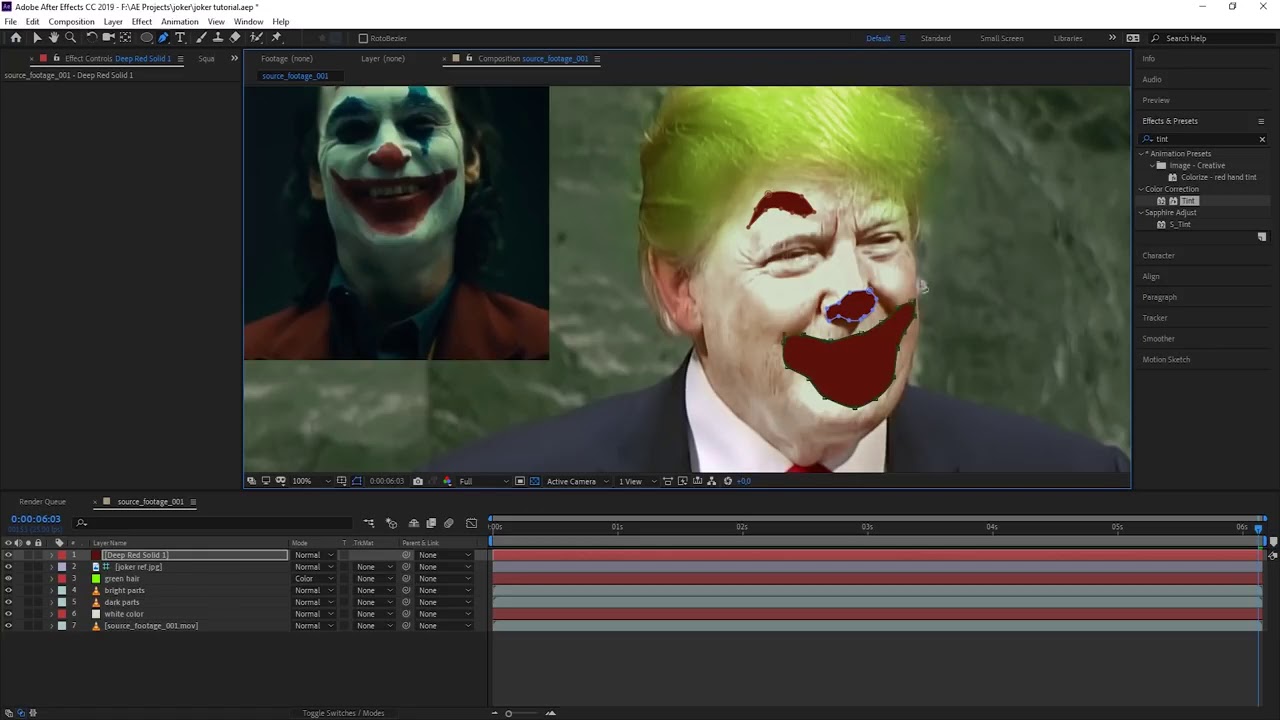Viewport: 1280px width, 720px height.
Task: Select the Unified Camera tool
Action: (x=108, y=38)
